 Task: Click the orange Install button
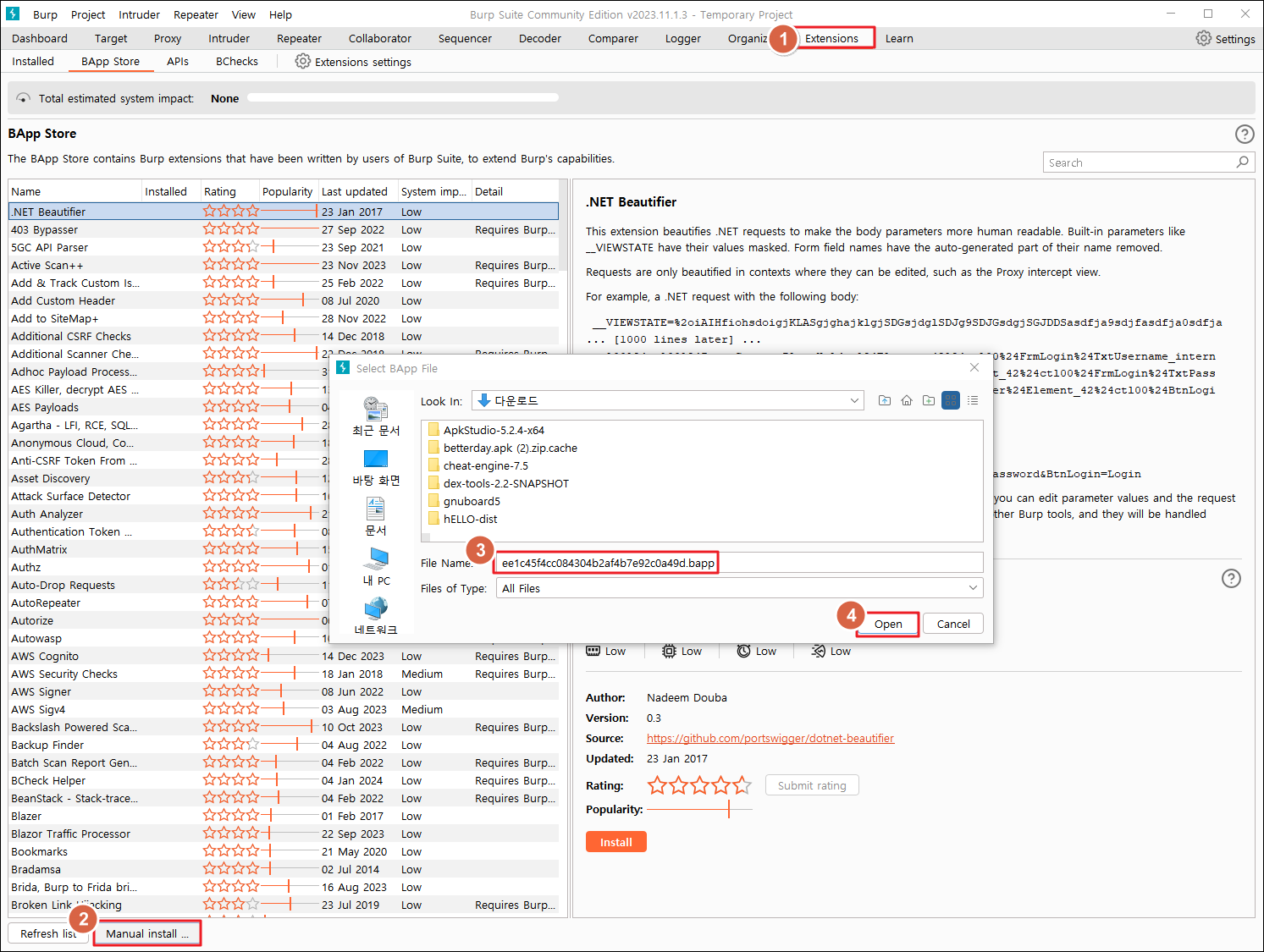pyautogui.click(x=615, y=842)
